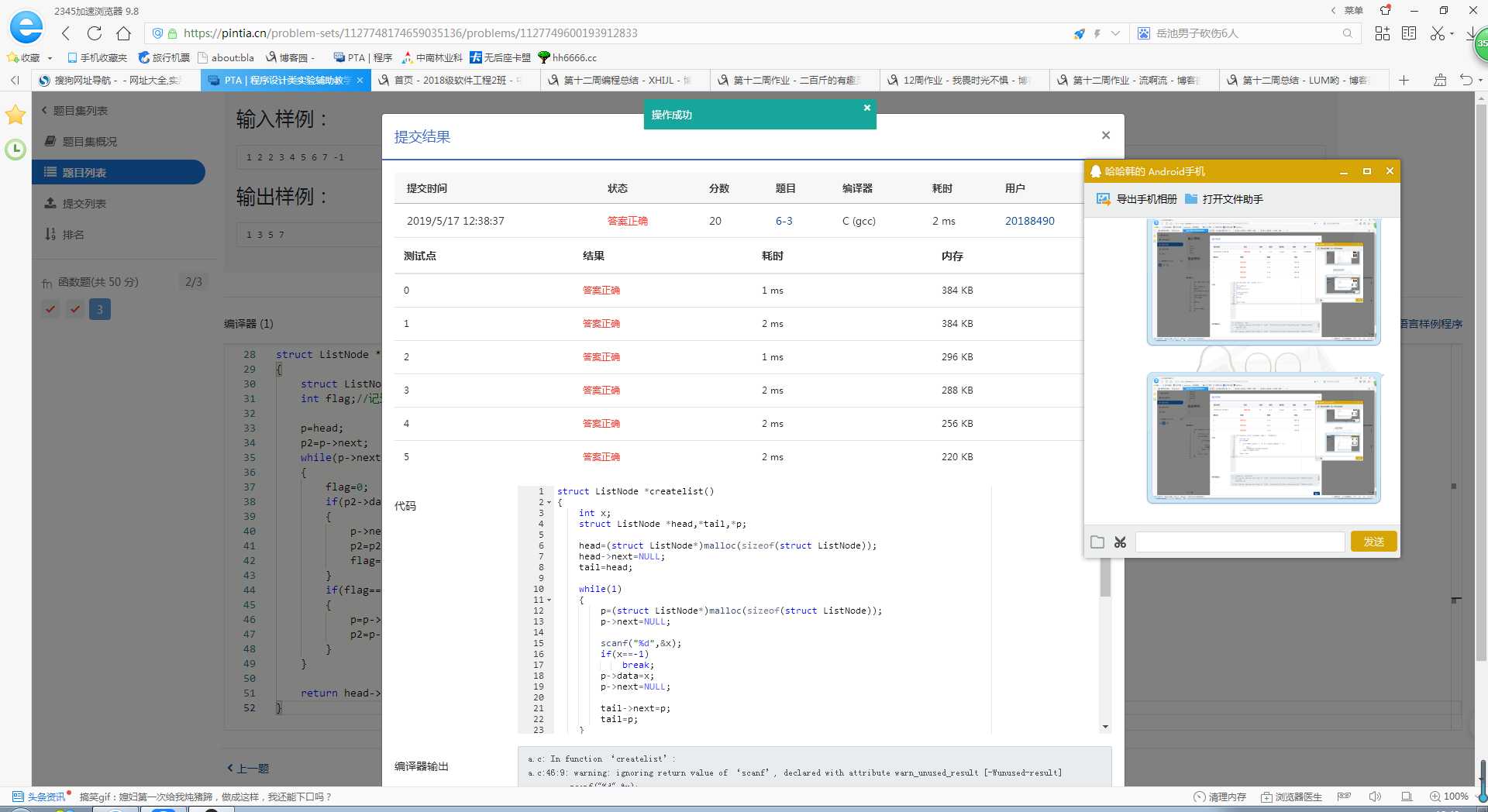Click the export phone album icon

tap(1103, 199)
